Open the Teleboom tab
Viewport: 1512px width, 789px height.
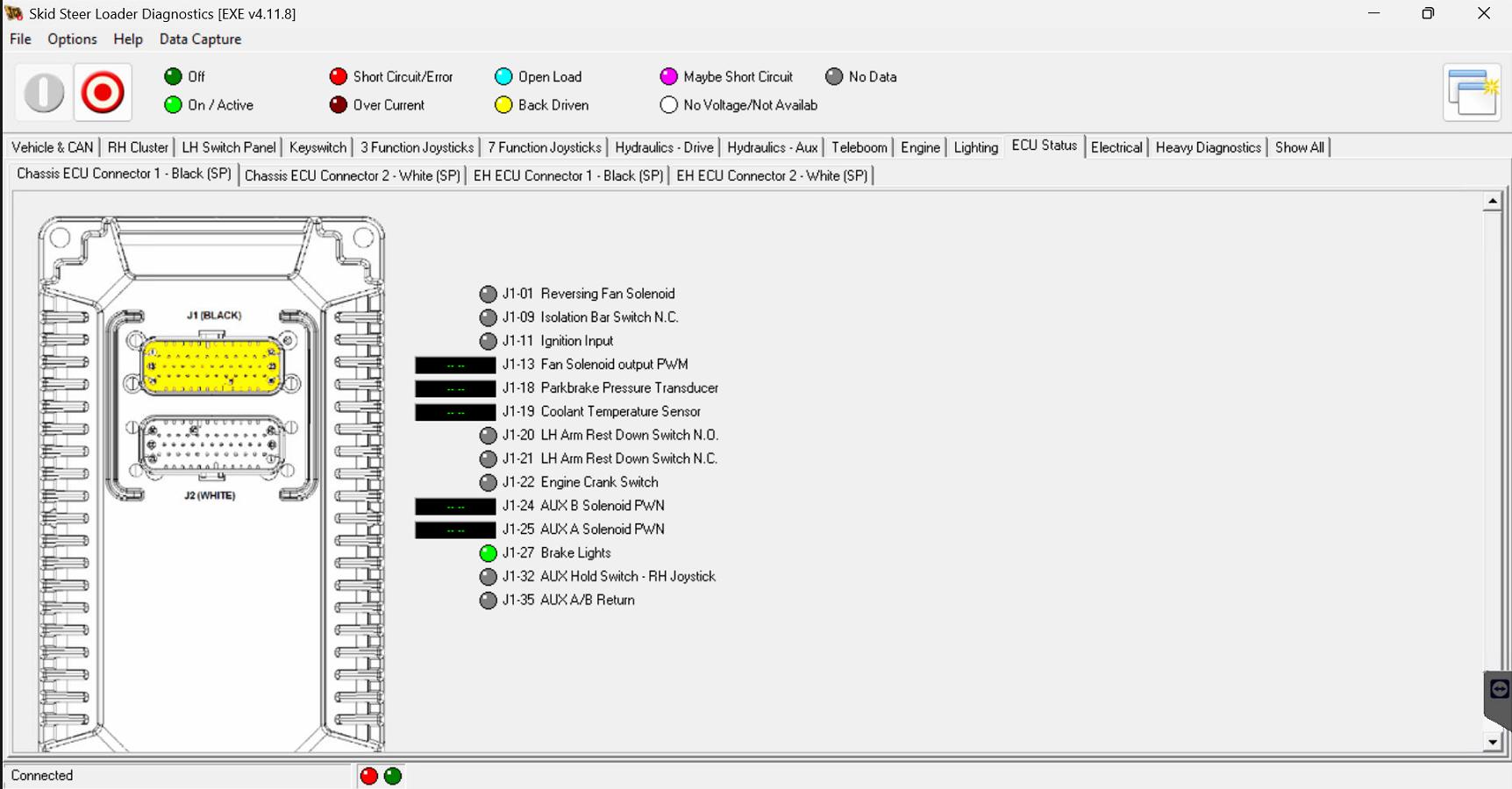(859, 147)
